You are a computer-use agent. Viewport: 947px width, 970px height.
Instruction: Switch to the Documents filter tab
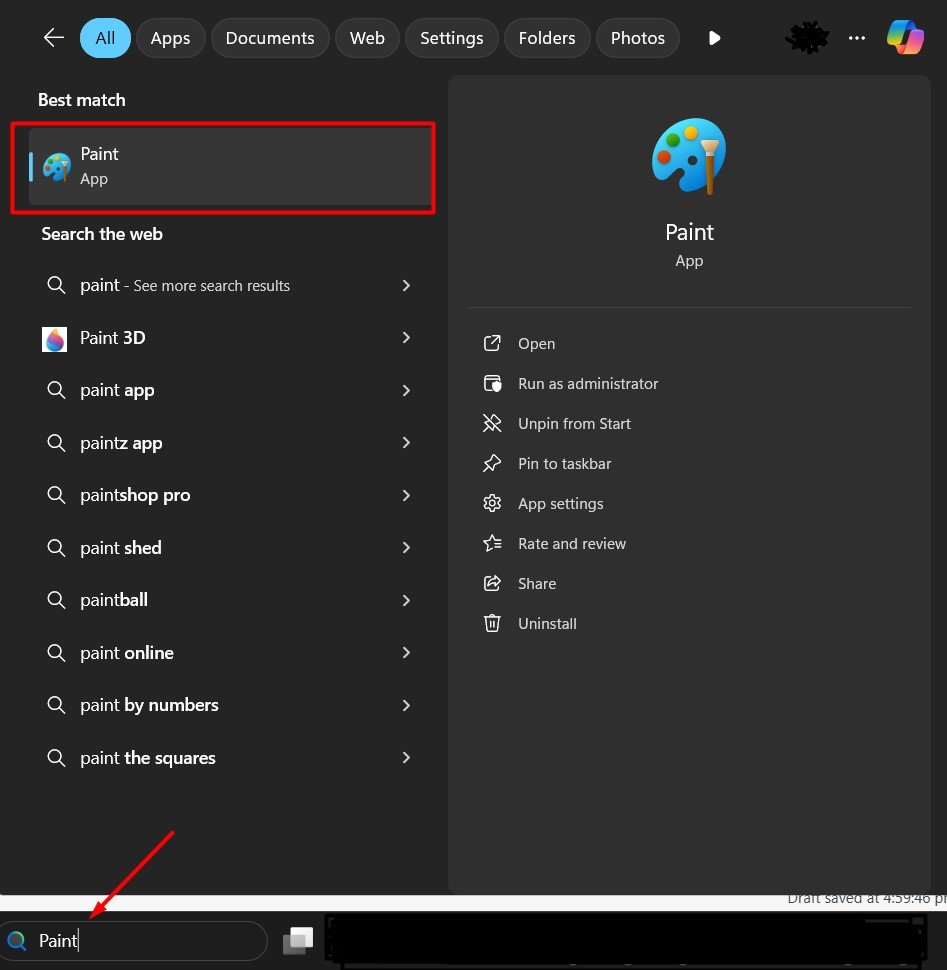coord(270,38)
